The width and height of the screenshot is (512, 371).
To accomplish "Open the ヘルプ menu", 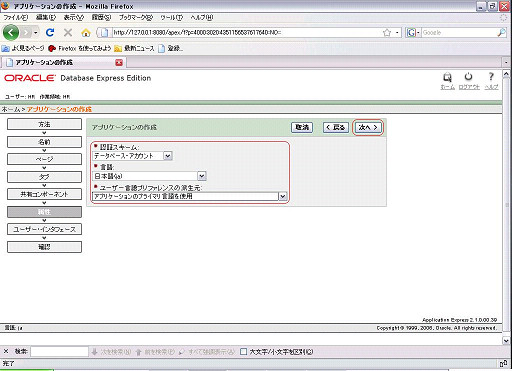I will click(x=202, y=17).
